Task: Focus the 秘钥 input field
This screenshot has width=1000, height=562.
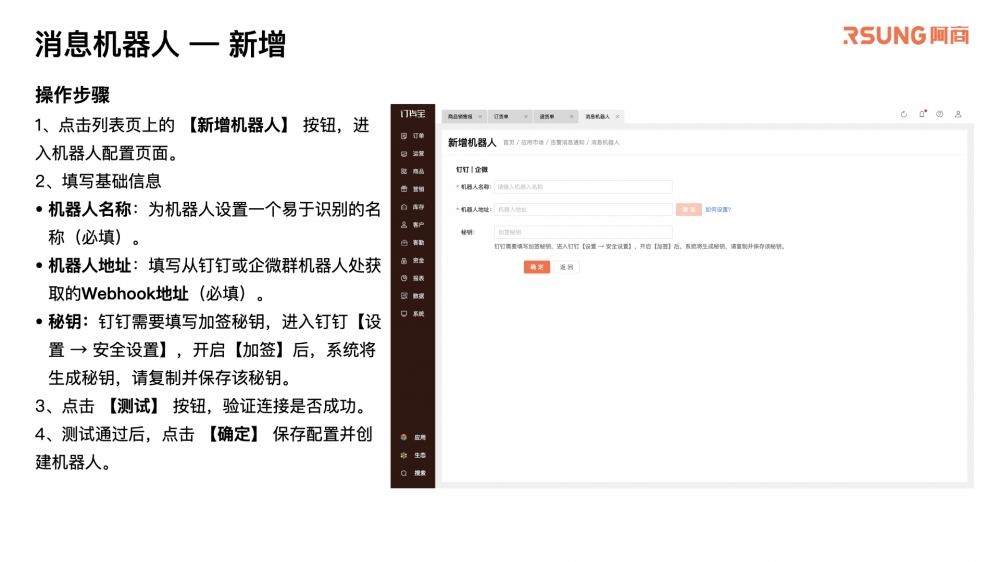Action: tap(583, 232)
